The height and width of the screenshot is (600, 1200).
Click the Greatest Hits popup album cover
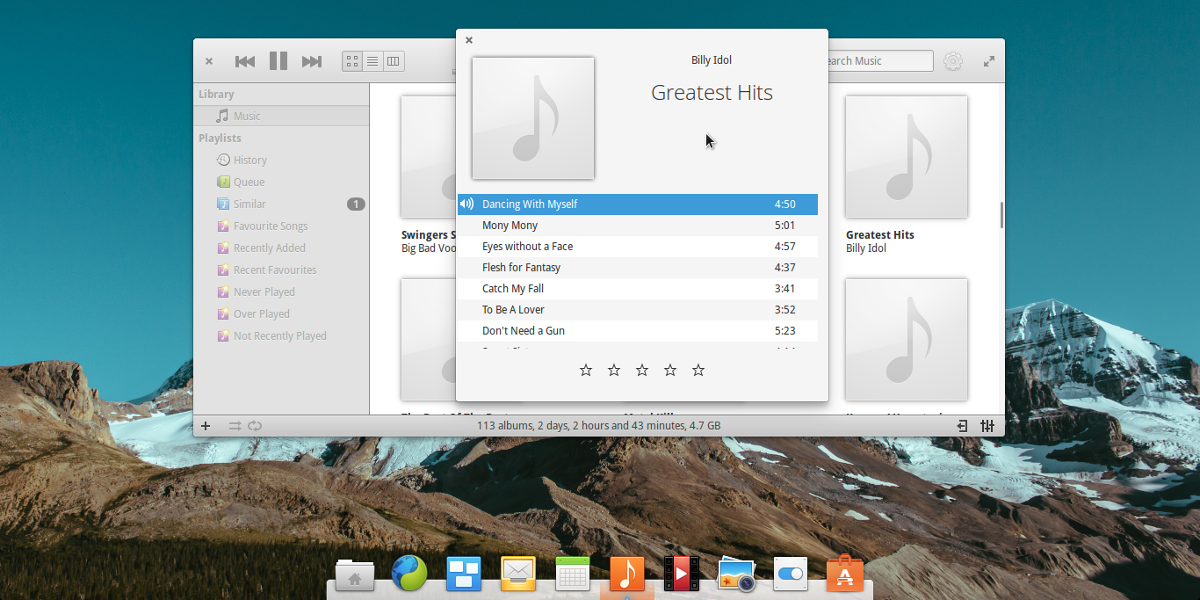click(x=533, y=118)
